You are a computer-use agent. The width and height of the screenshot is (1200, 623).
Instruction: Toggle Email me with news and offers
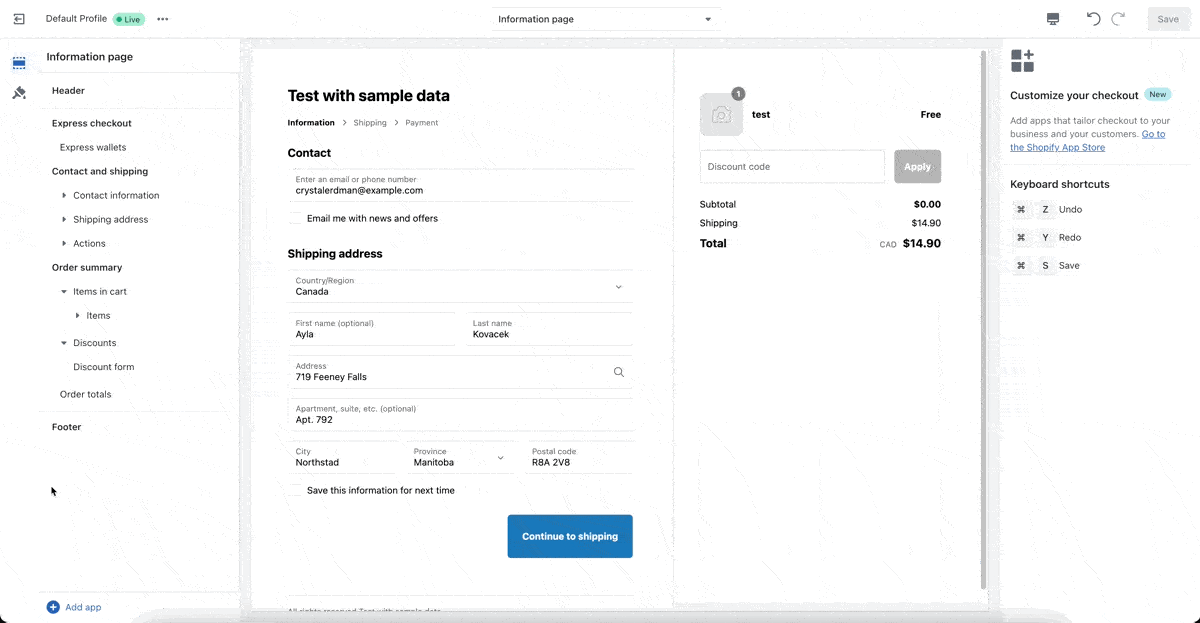click(295, 218)
